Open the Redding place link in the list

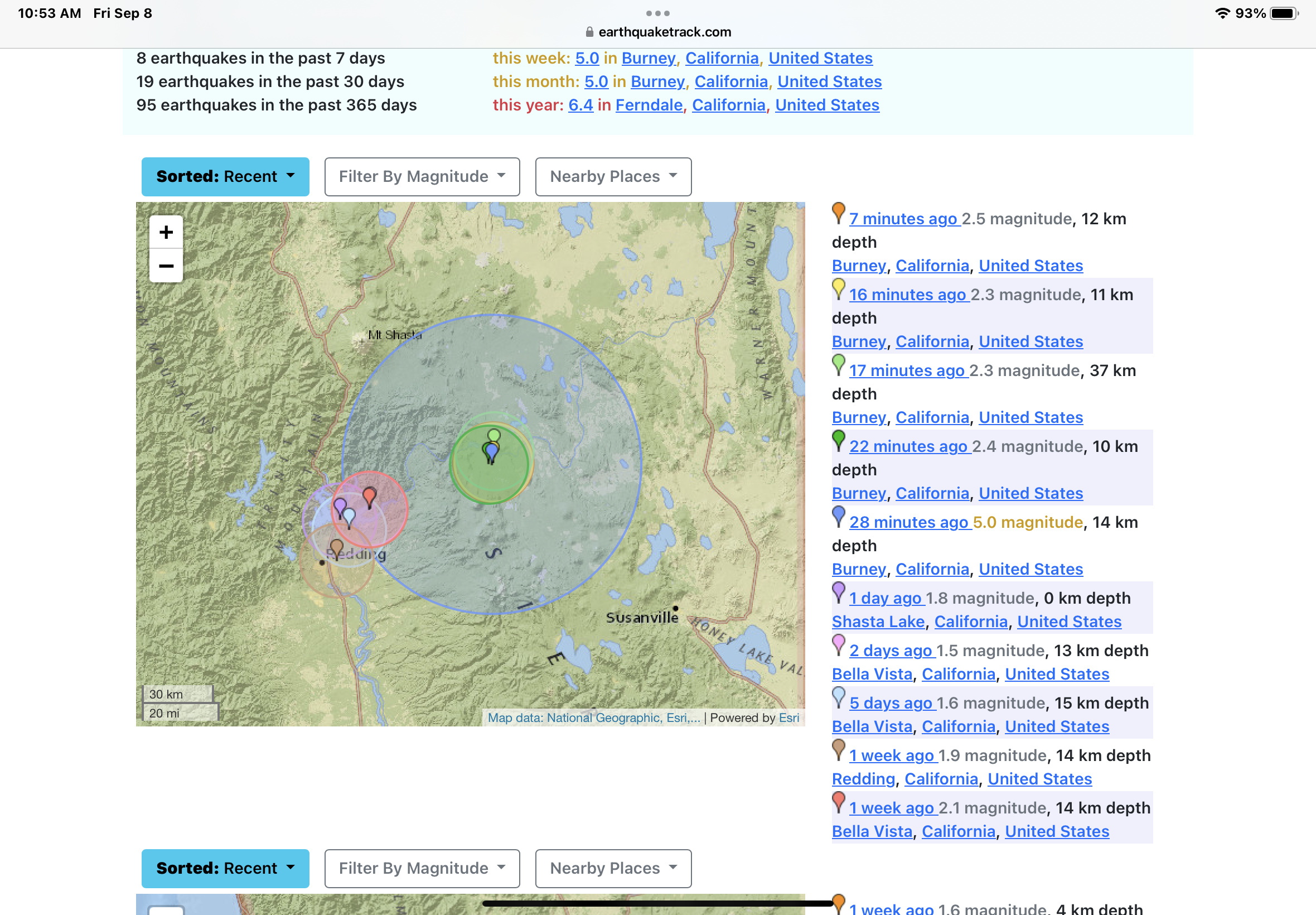[x=863, y=779]
